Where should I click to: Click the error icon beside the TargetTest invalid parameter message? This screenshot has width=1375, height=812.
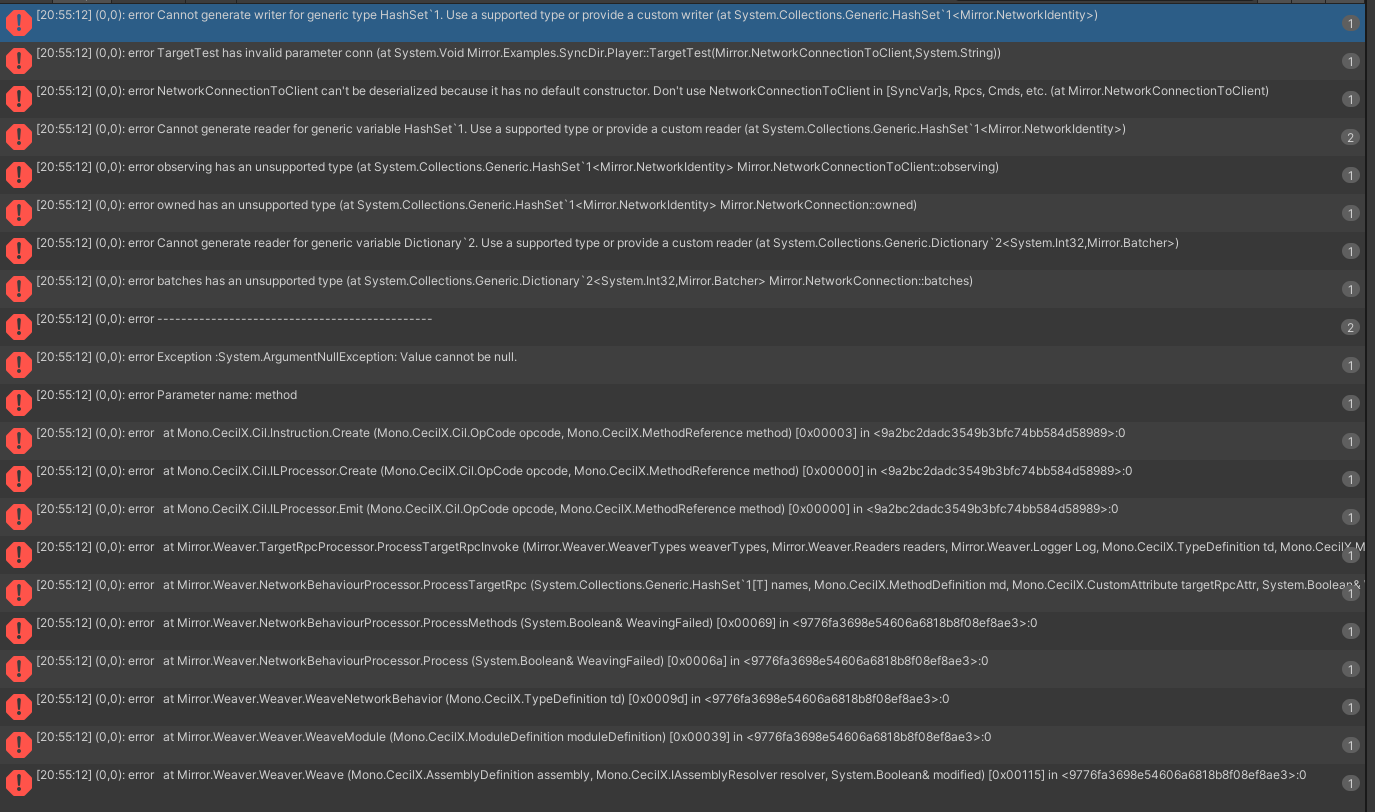coord(18,60)
